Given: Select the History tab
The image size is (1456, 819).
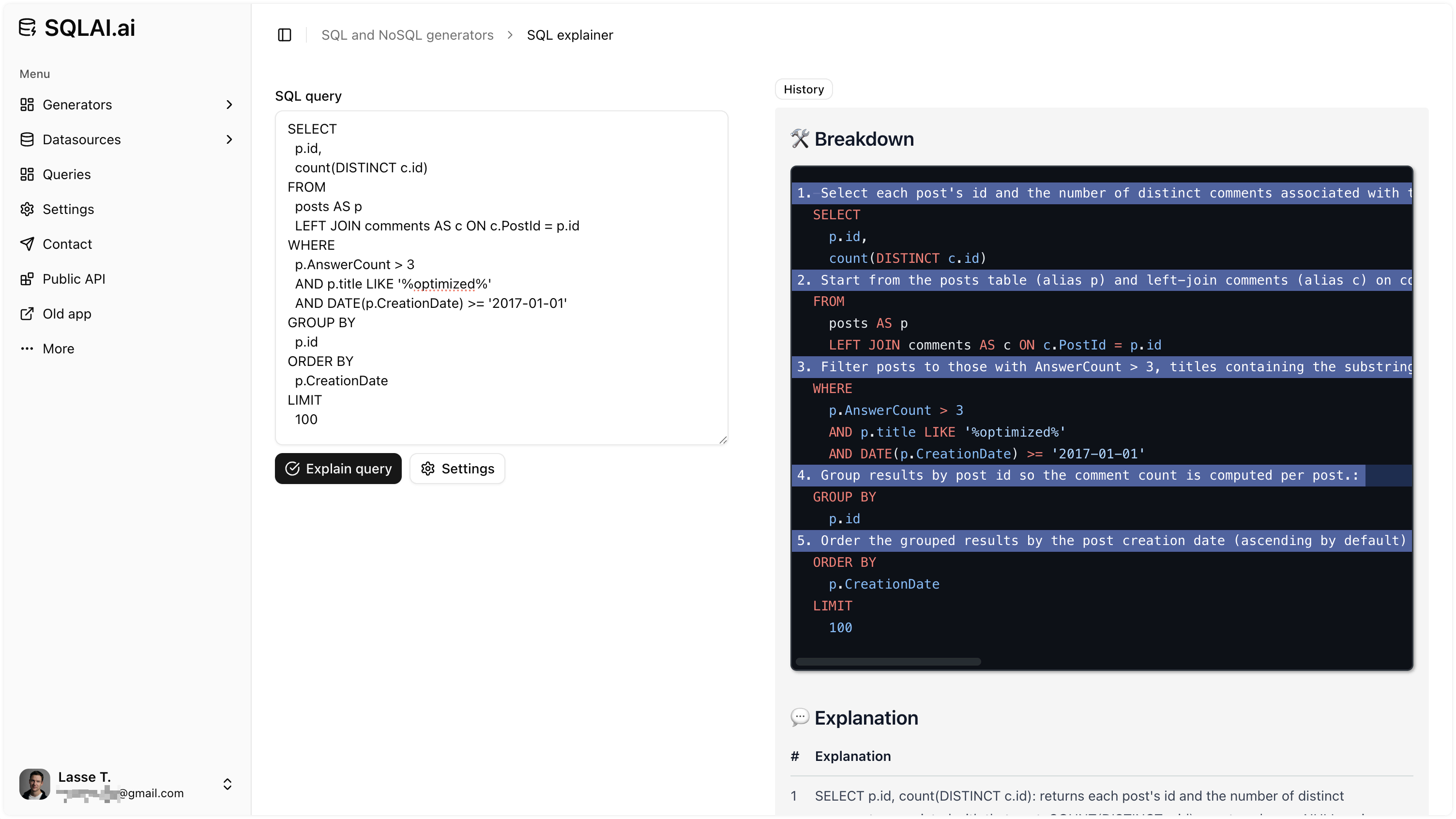Looking at the screenshot, I should [804, 89].
